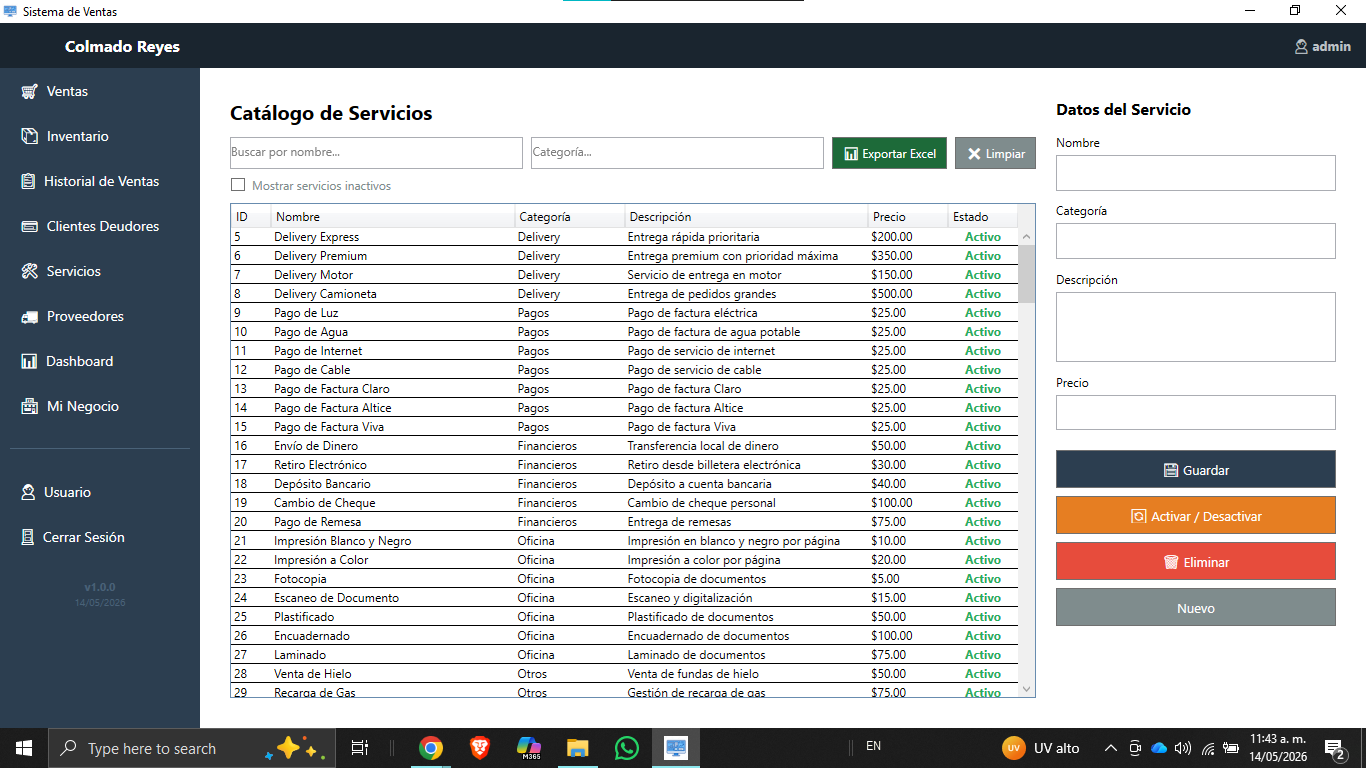The height and width of the screenshot is (768, 1366).
Task: Click the admin user icon in header
Action: tap(1301, 46)
